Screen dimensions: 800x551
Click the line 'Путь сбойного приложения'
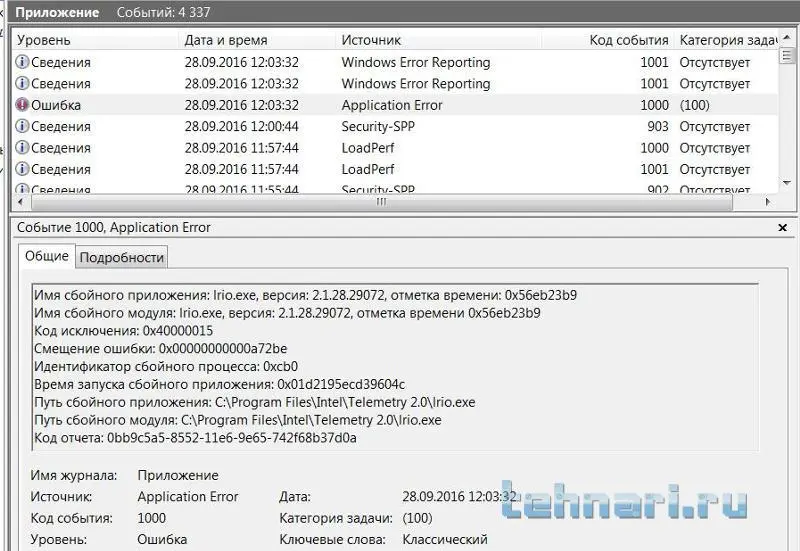pyautogui.click(x=255, y=402)
